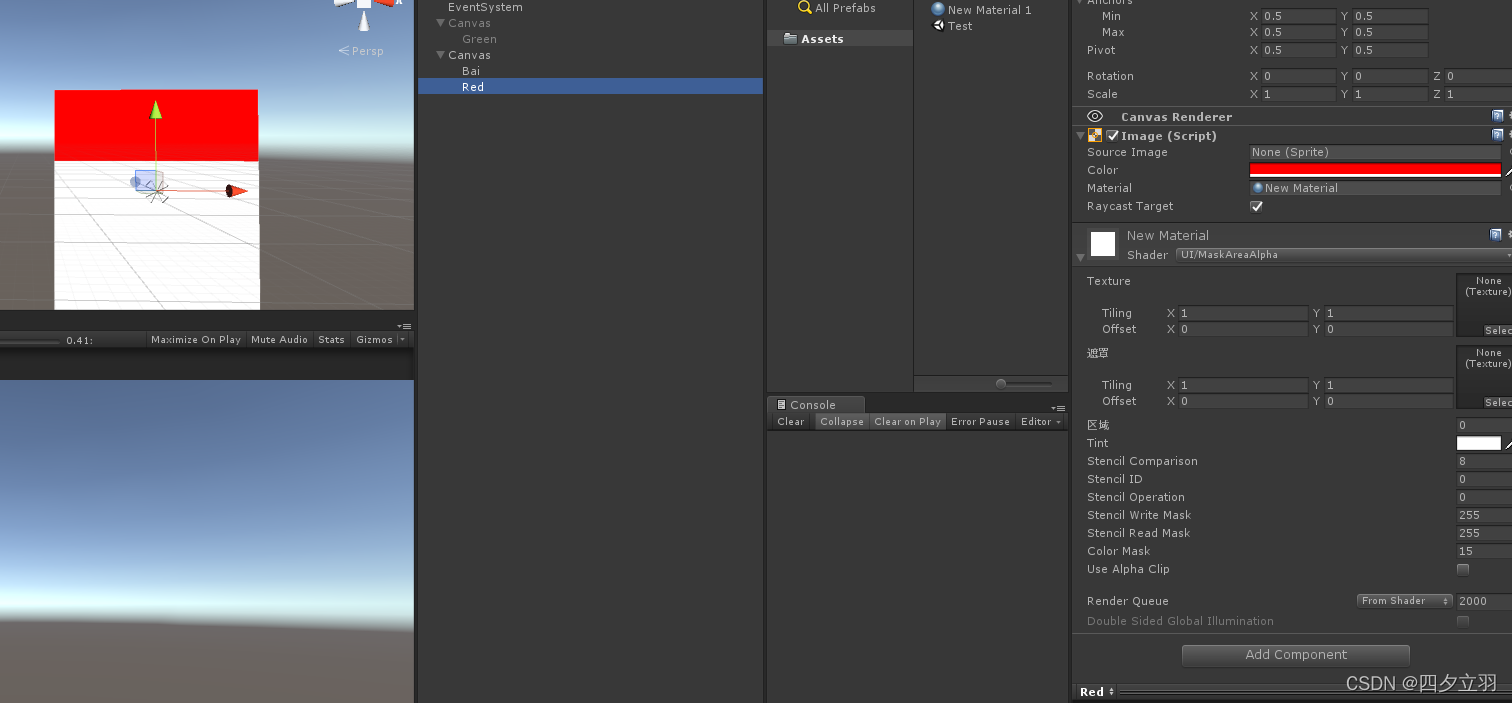This screenshot has height=703, width=1512.
Task: Open the white Tint color swatch
Action: [x=1479, y=443]
